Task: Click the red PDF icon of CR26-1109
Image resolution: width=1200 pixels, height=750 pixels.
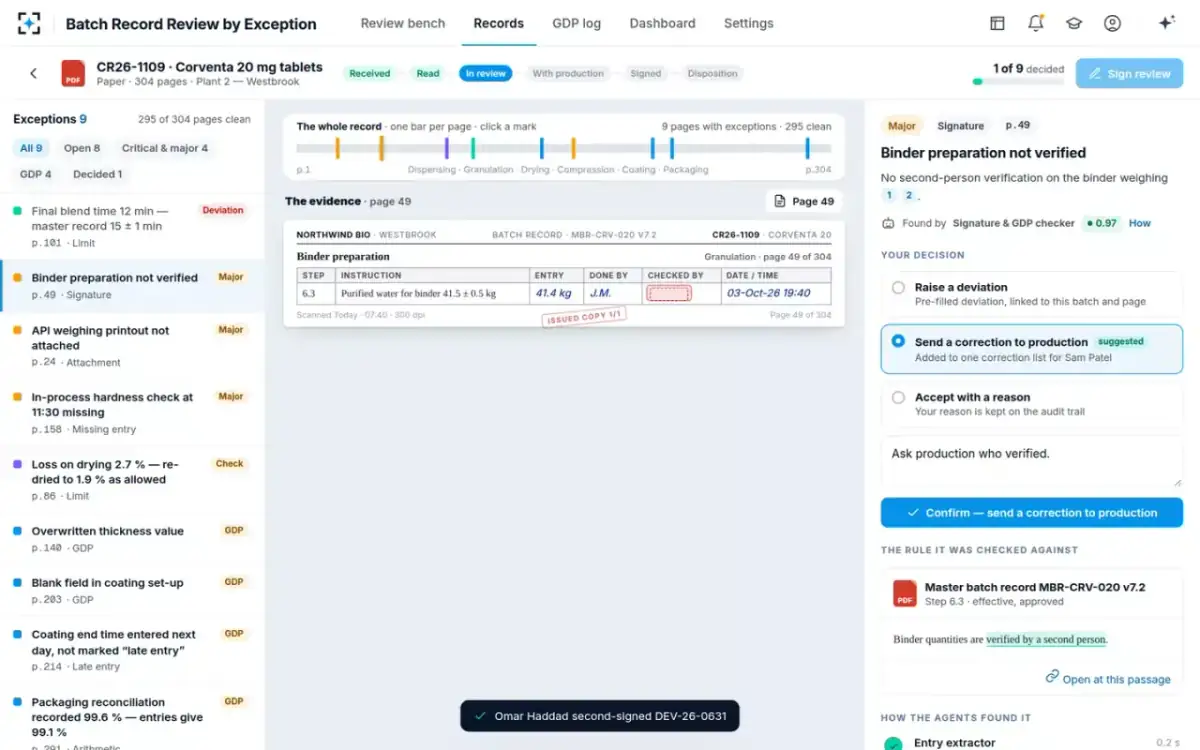Action: (73, 73)
